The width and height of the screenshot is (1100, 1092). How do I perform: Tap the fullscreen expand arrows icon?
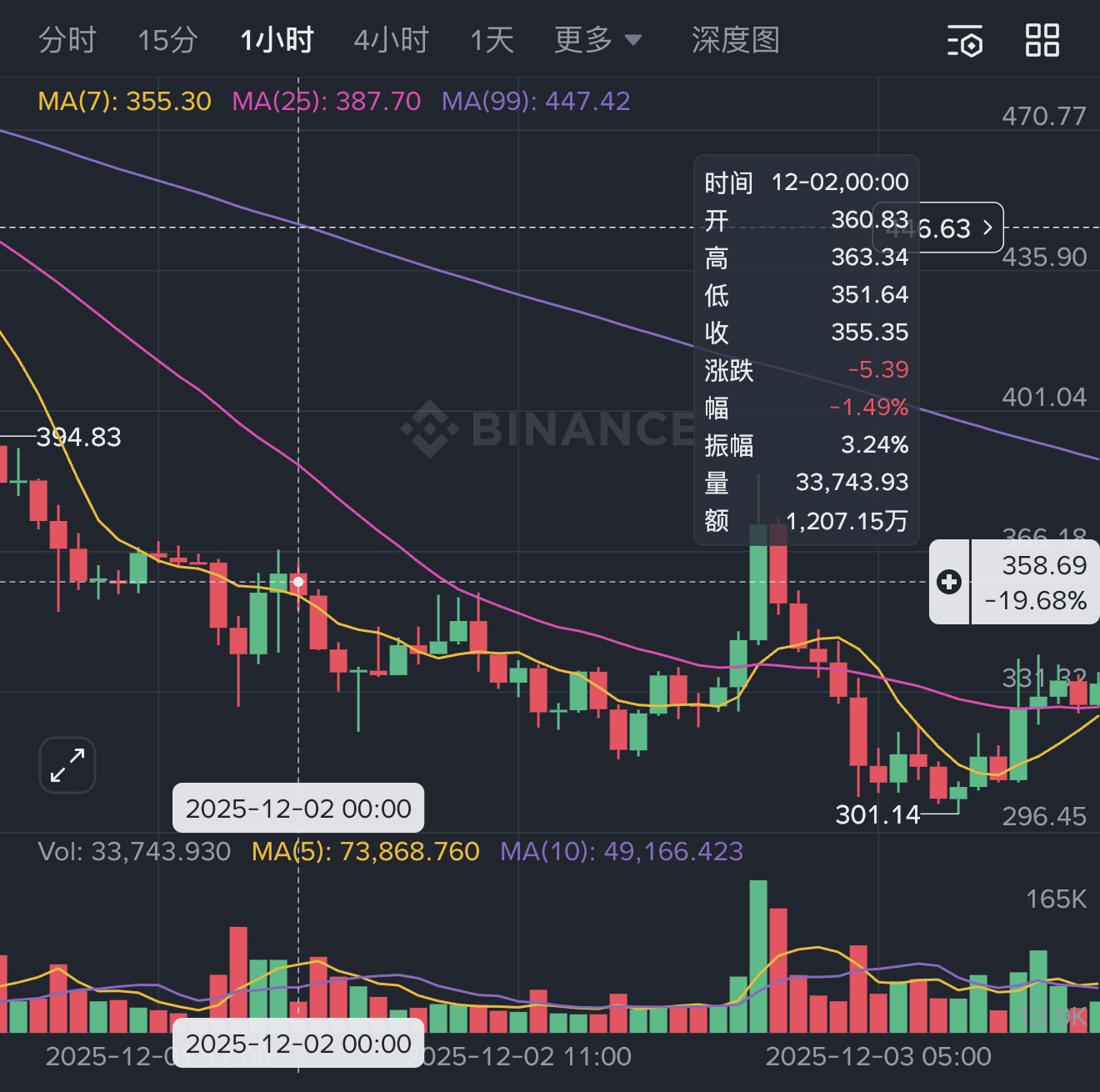[67, 765]
